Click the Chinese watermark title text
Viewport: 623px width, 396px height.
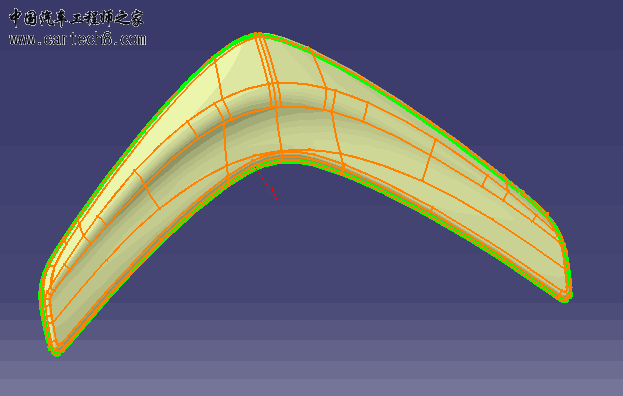76,18
